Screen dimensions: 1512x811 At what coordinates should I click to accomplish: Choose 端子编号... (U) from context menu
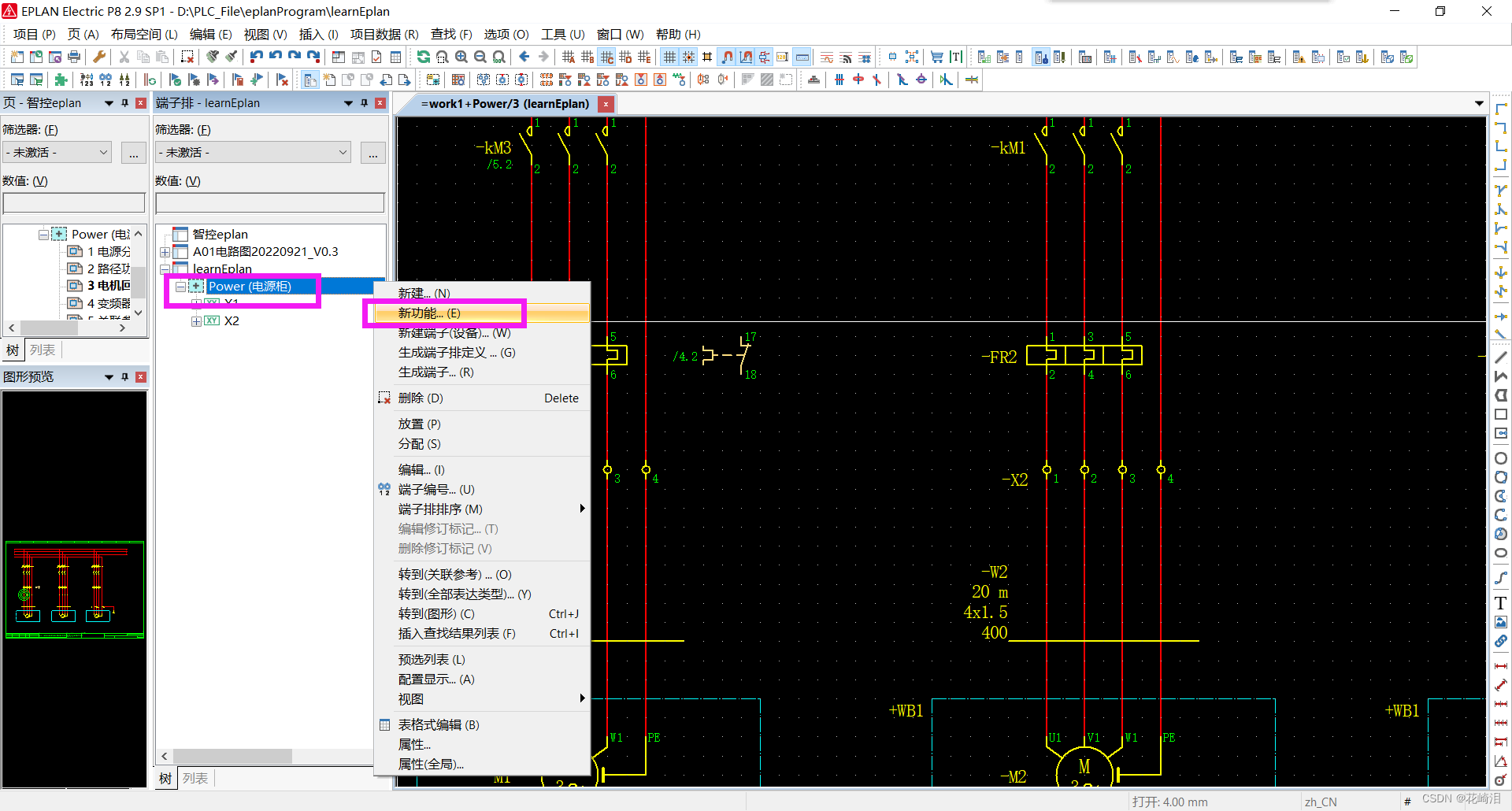(x=482, y=490)
